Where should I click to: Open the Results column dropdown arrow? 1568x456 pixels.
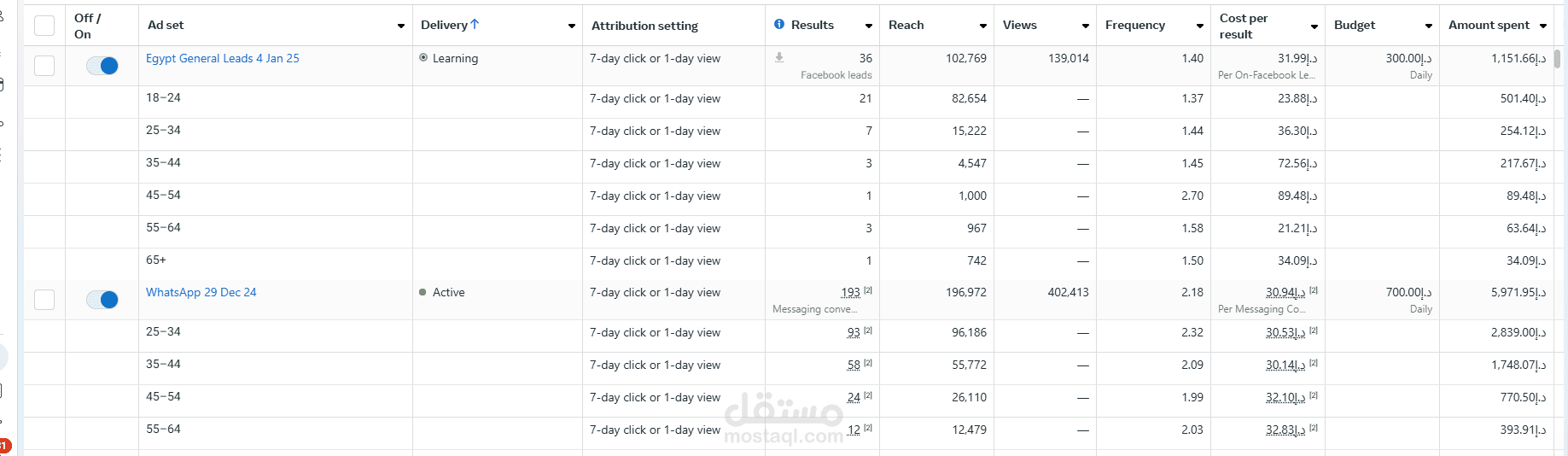[869, 26]
